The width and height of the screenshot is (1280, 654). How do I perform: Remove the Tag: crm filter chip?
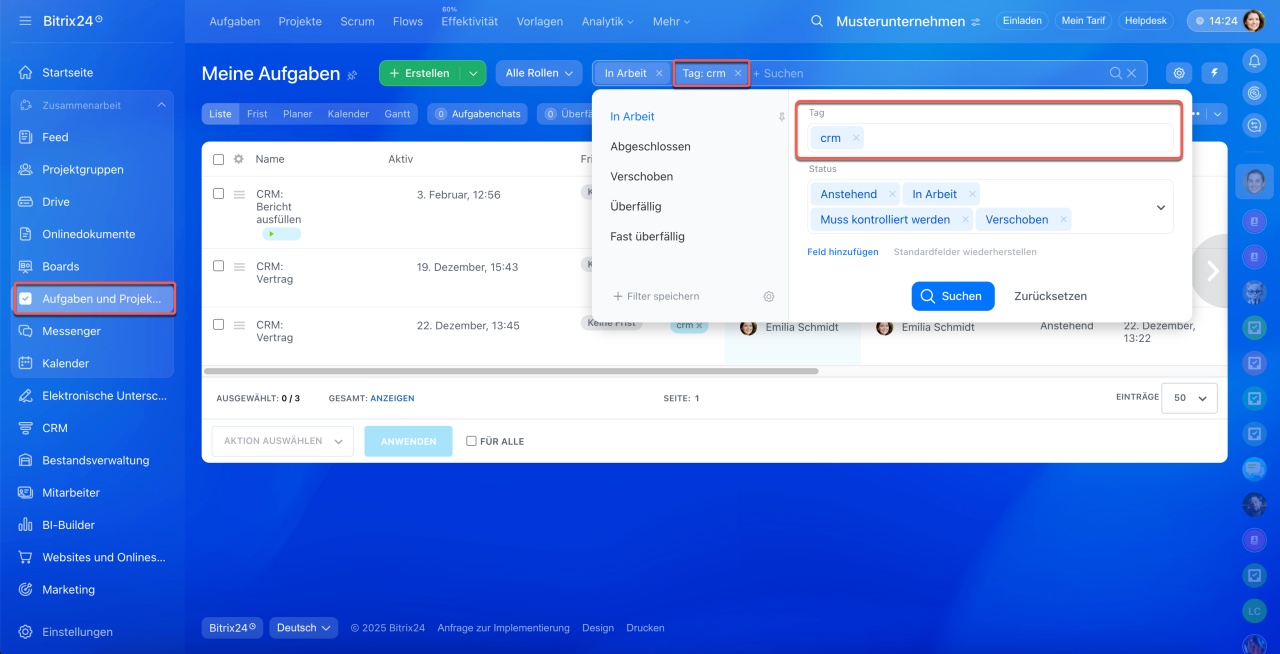(x=738, y=73)
